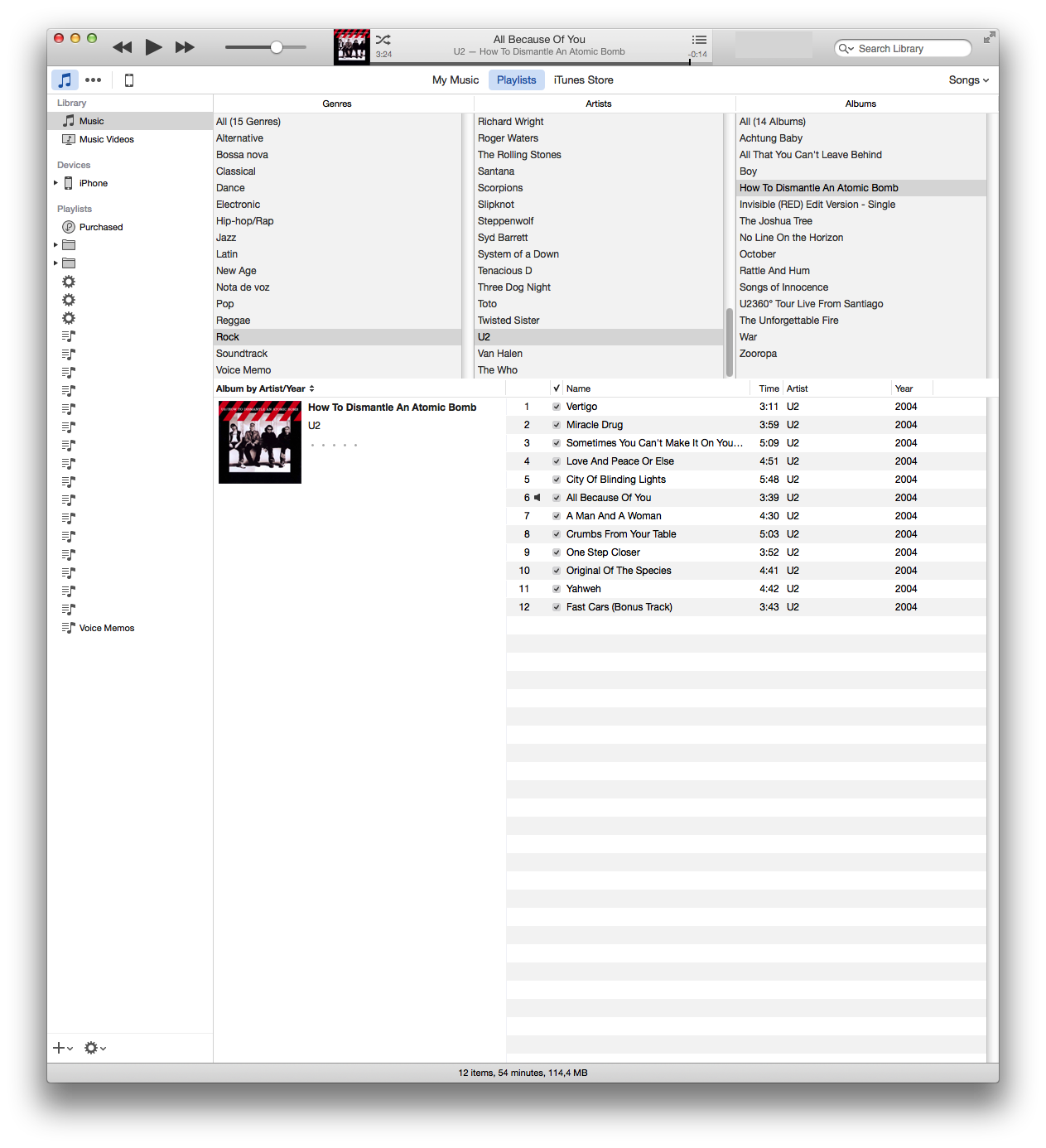Select the third smart playlist gear icon

pyautogui.click(x=69, y=318)
